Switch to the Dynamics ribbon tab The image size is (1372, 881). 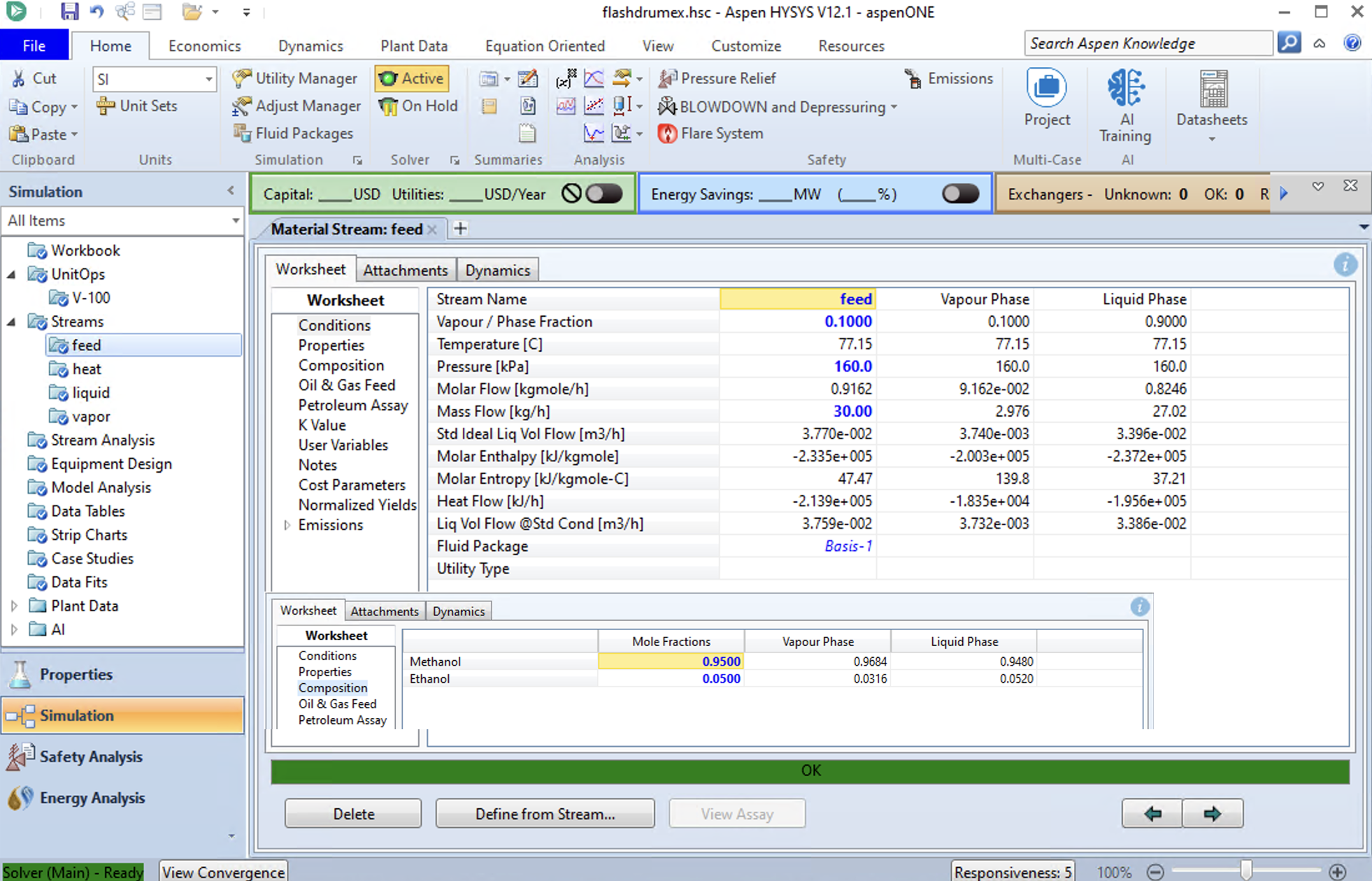[310, 46]
